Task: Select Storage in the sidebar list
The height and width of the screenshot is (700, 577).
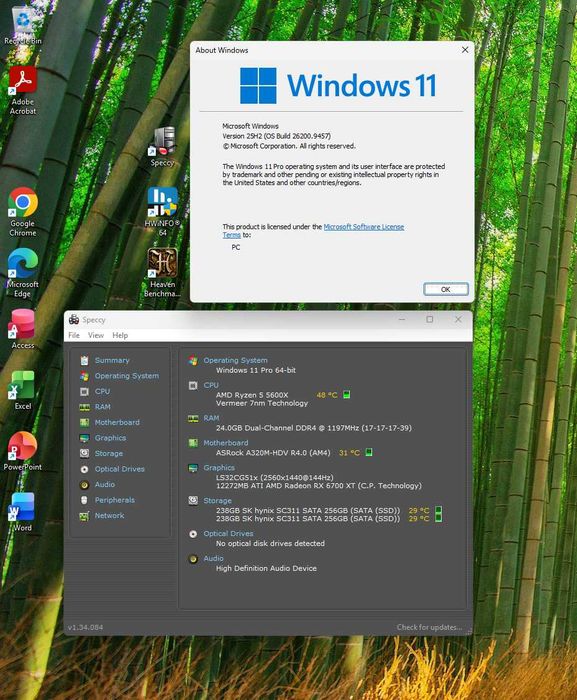Action: click(x=109, y=454)
